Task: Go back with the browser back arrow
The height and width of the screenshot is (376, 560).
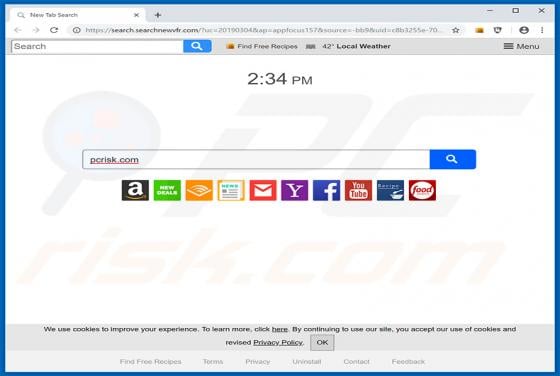Action: 18,30
